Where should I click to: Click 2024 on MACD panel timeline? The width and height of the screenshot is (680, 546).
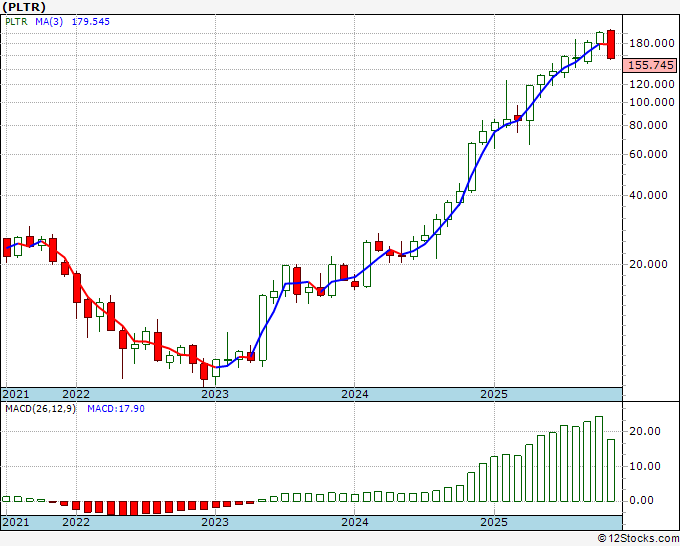pyautogui.click(x=355, y=522)
